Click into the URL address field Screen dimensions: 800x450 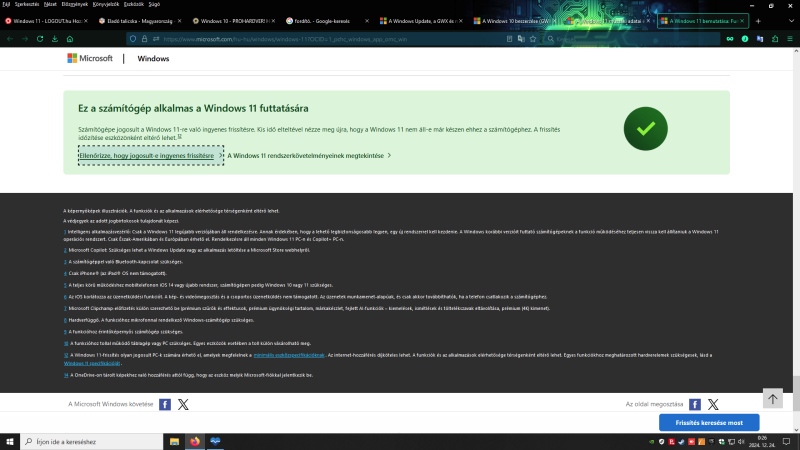point(332,39)
